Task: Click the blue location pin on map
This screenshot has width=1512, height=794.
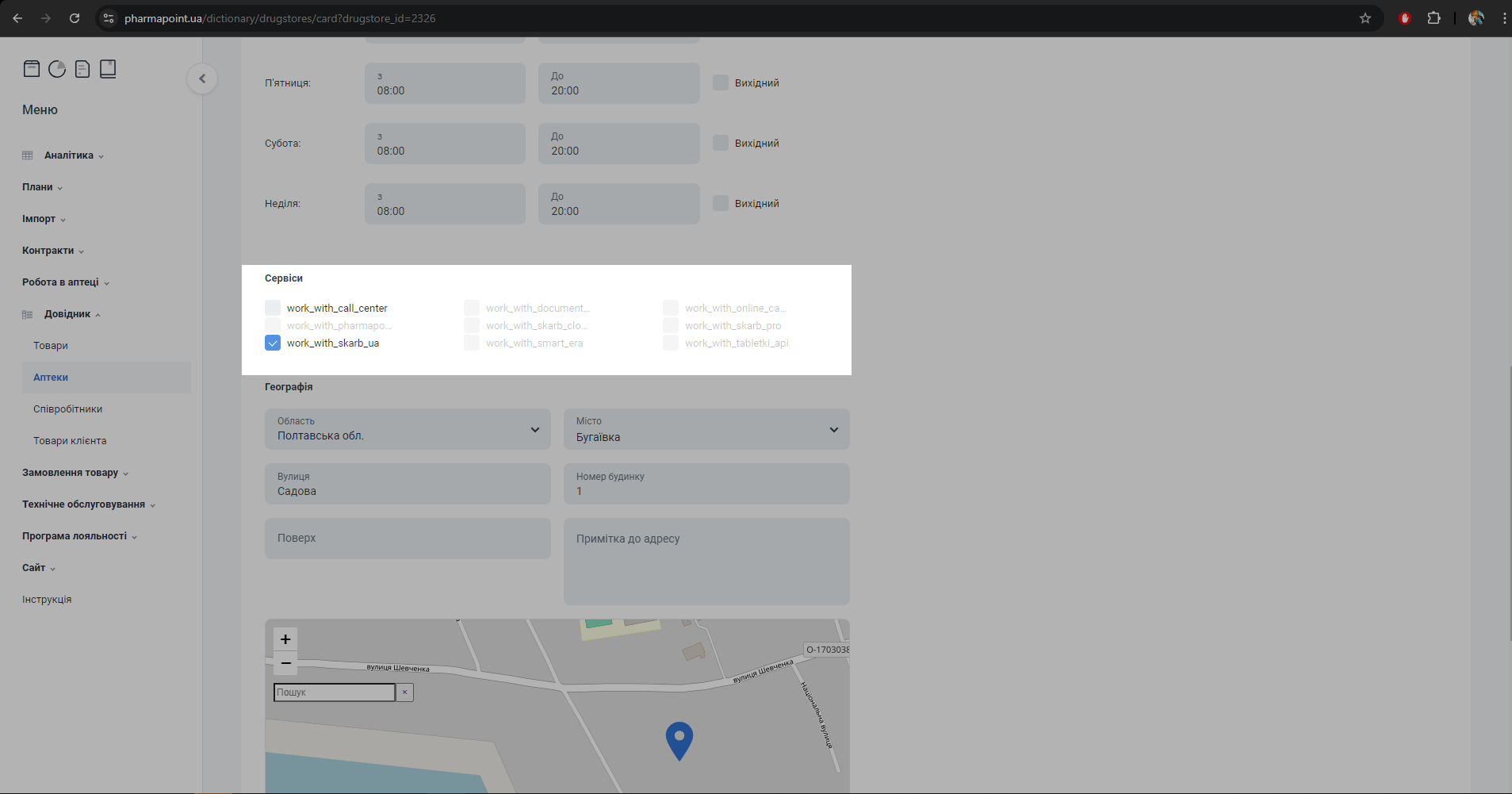Action: [679, 739]
